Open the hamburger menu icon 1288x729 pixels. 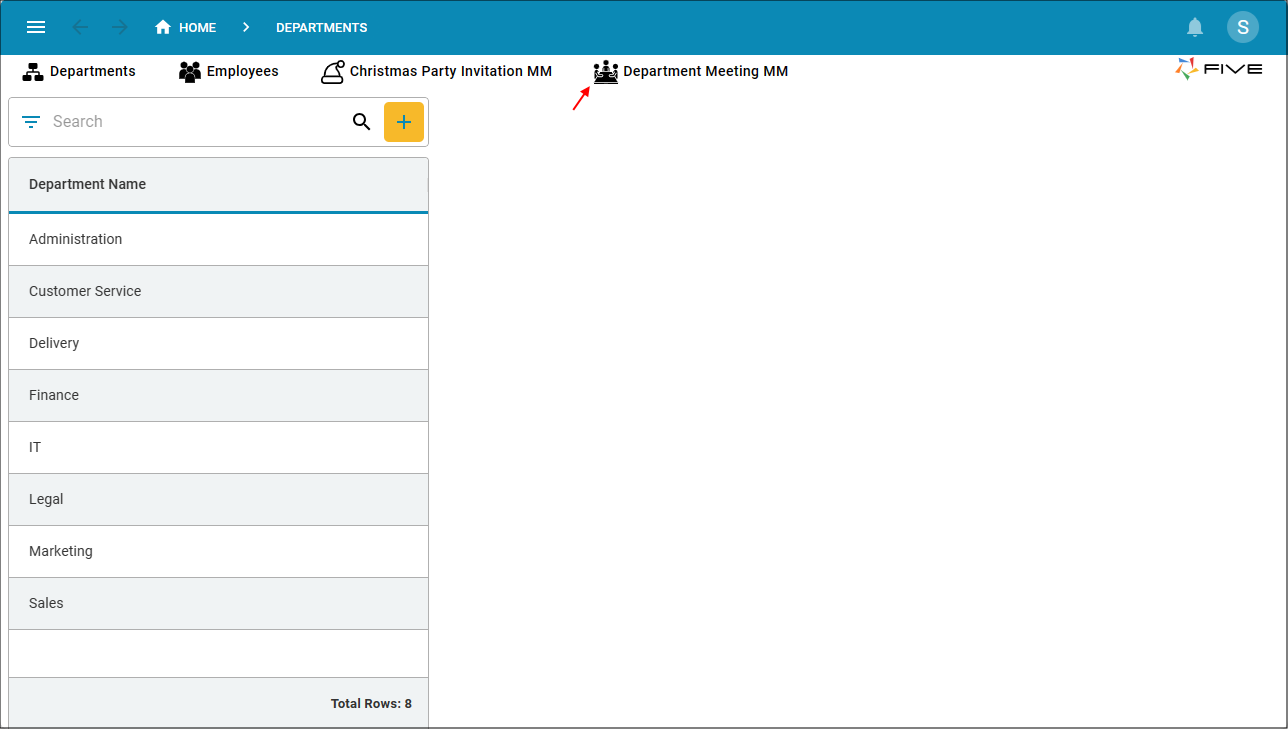(x=36, y=27)
